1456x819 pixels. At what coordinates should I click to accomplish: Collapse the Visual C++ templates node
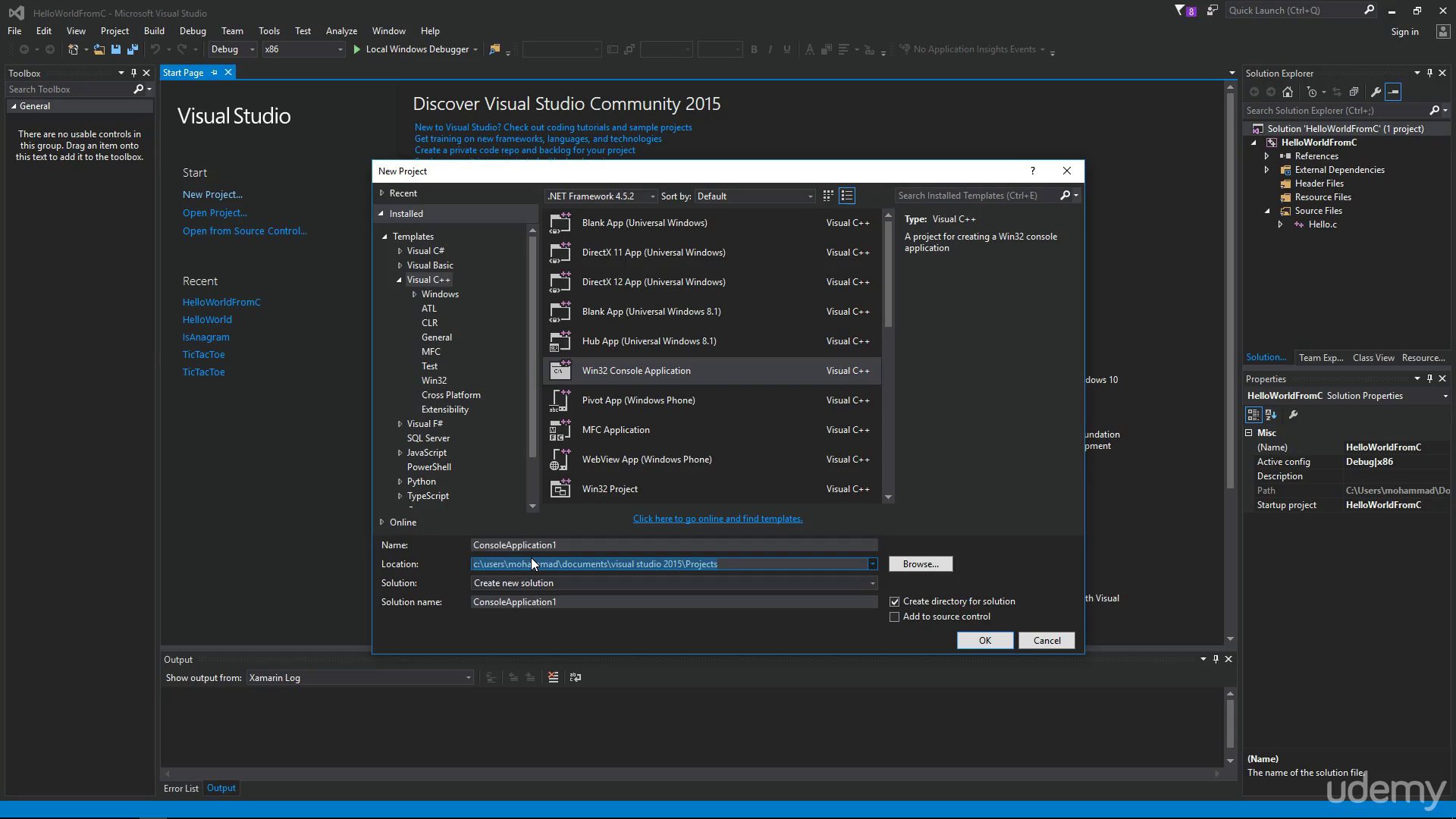[400, 280]
